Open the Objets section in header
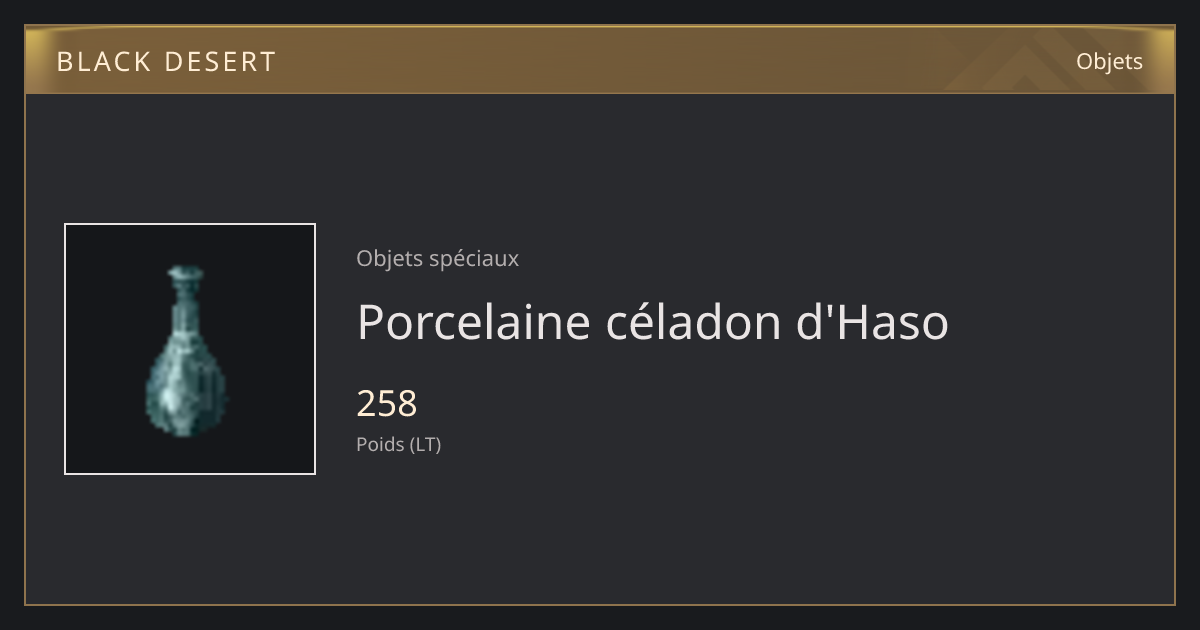Image resolution: width=1200 pixels, height=630 pixels. click(x=1109, y=61)
